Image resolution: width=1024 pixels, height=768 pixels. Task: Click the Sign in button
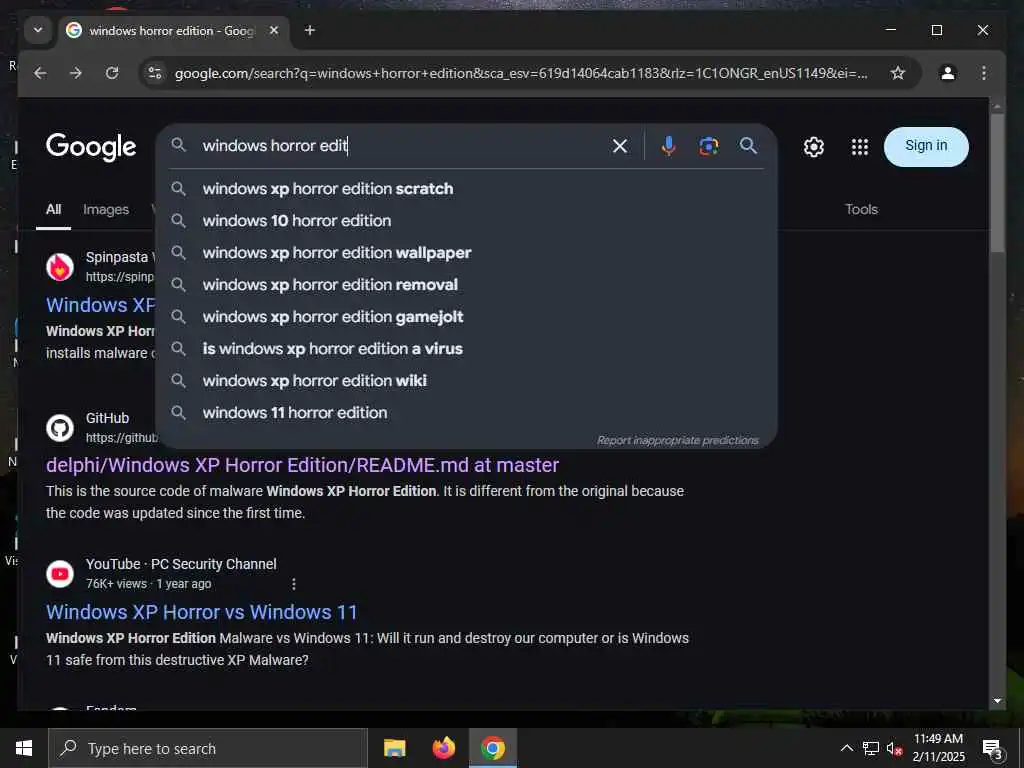tap(926, 146)
